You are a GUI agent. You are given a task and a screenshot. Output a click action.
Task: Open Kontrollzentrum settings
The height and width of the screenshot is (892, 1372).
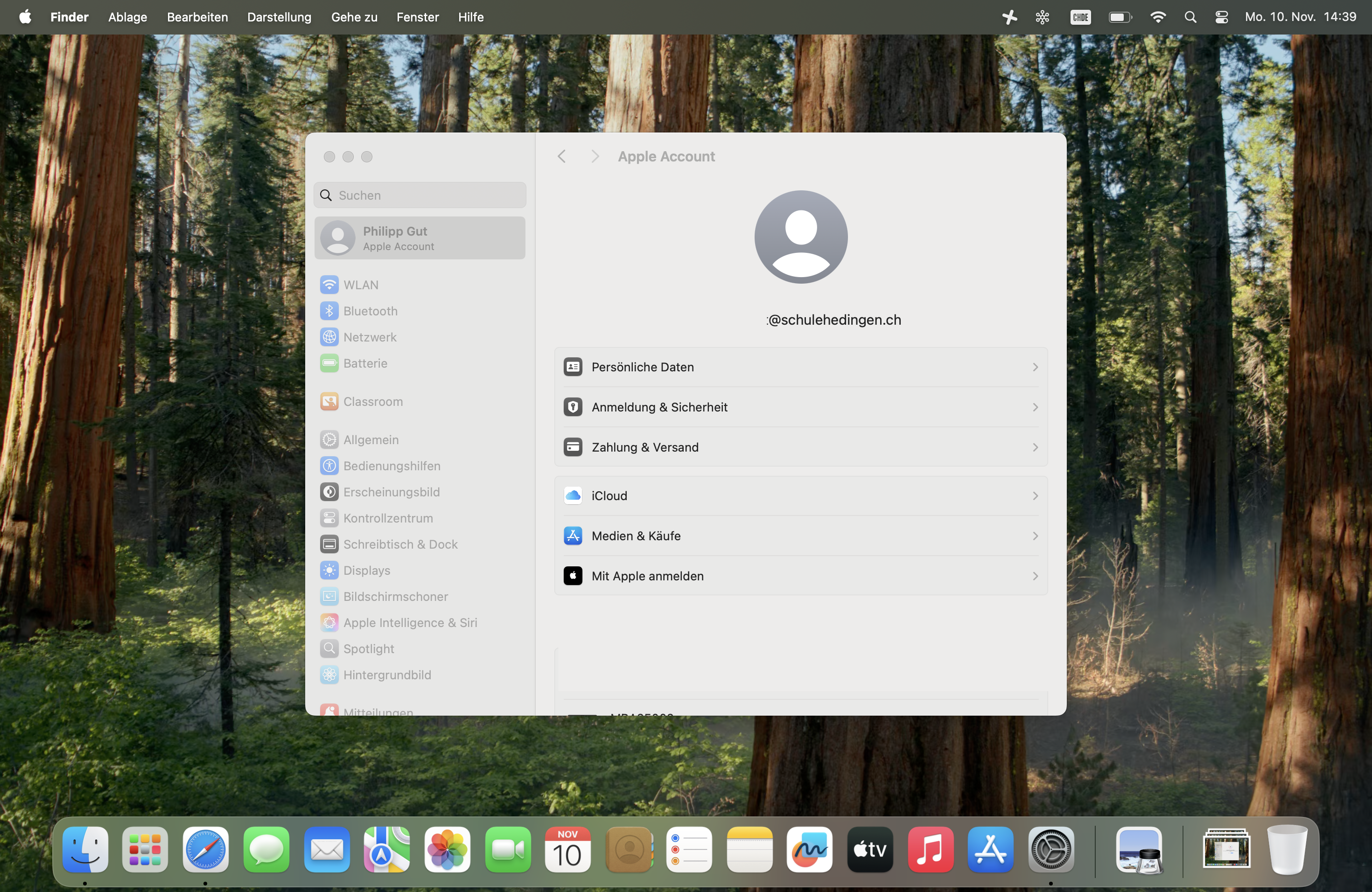(x=387, y=518)
